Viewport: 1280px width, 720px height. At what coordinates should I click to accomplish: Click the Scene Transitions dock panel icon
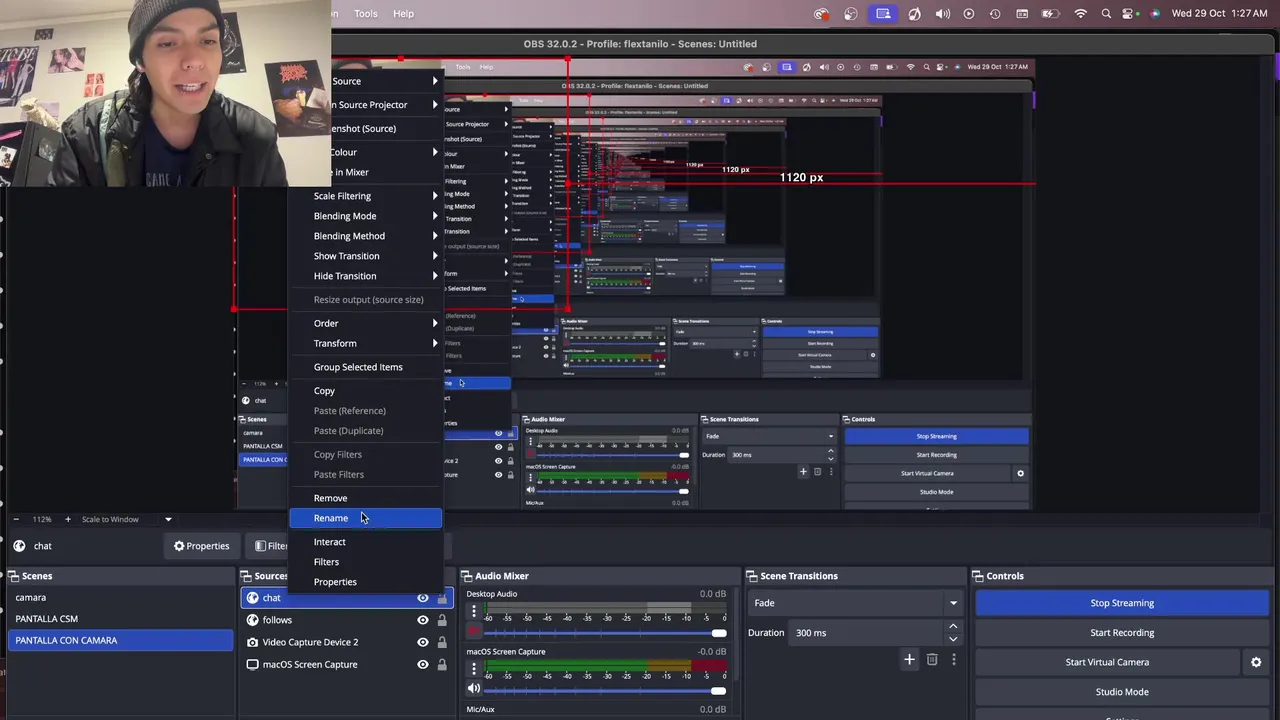click(x=752, y=576)
